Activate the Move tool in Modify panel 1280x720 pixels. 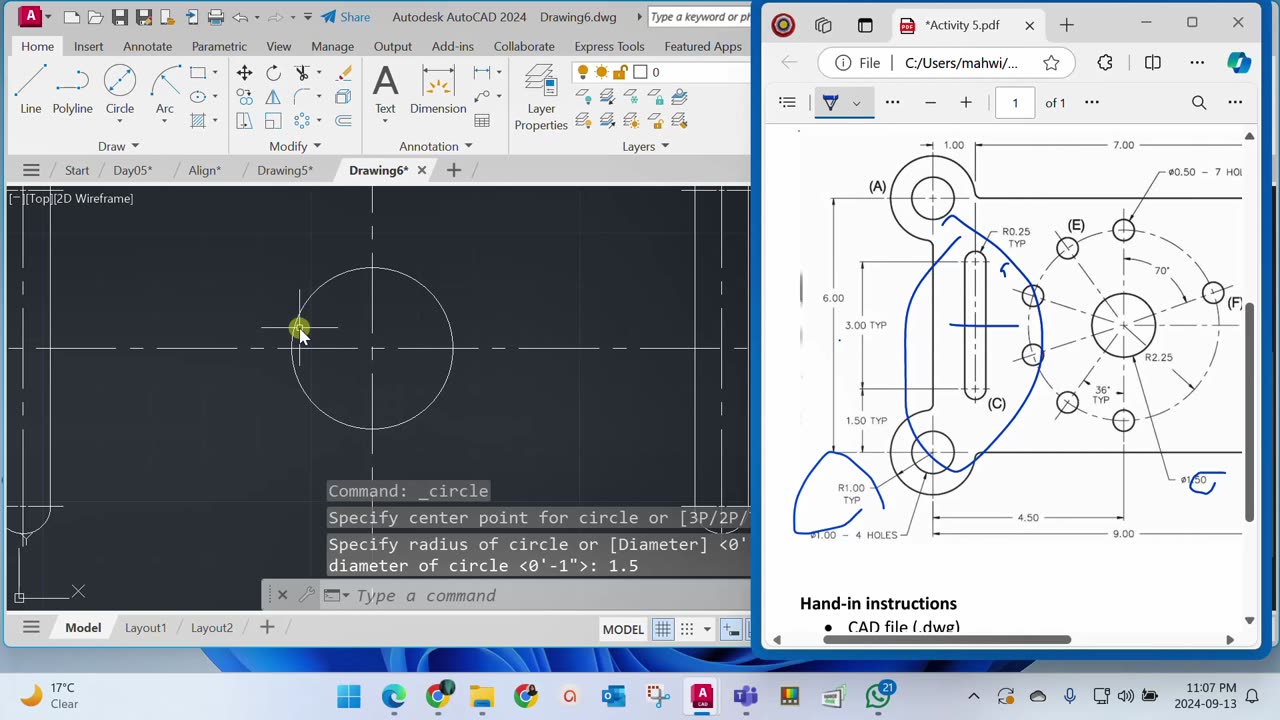coord(244,73)
